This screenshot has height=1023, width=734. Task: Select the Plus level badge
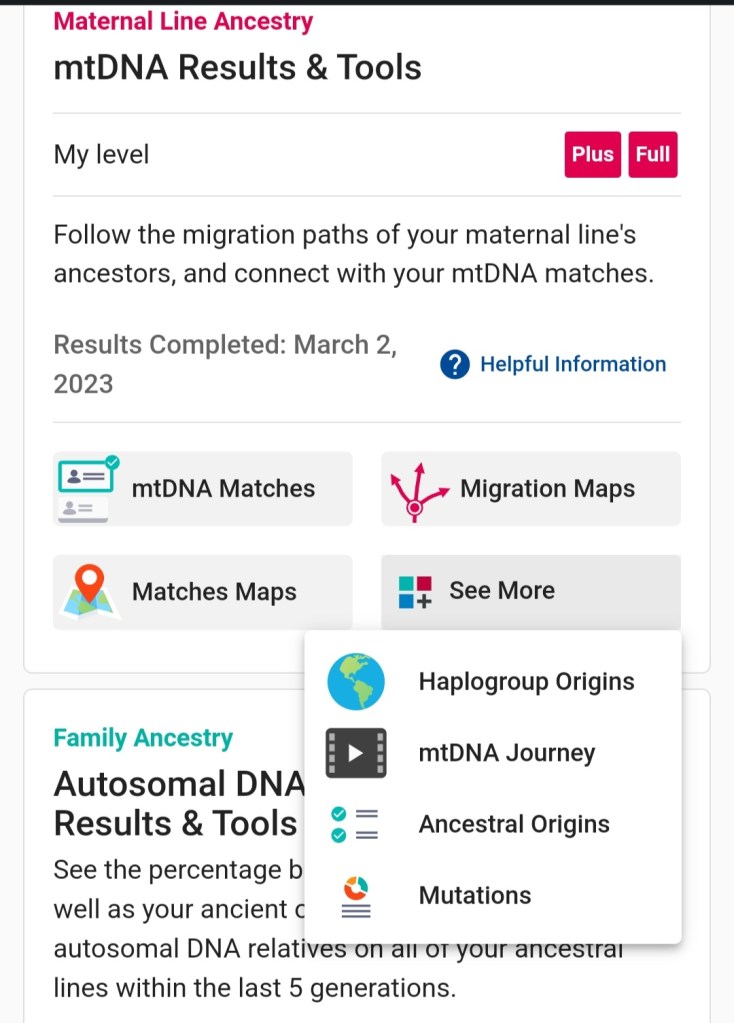(592, 155)
